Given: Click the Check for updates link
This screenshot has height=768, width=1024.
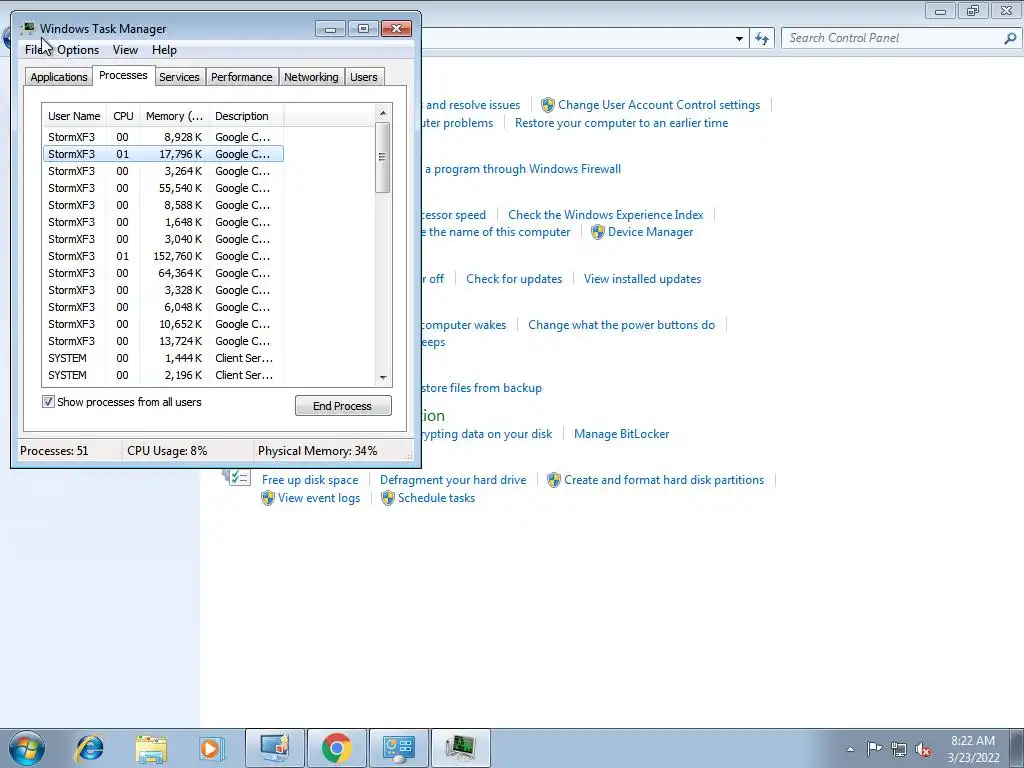Looking at the screenshot, I should click(x=514, y=279).
